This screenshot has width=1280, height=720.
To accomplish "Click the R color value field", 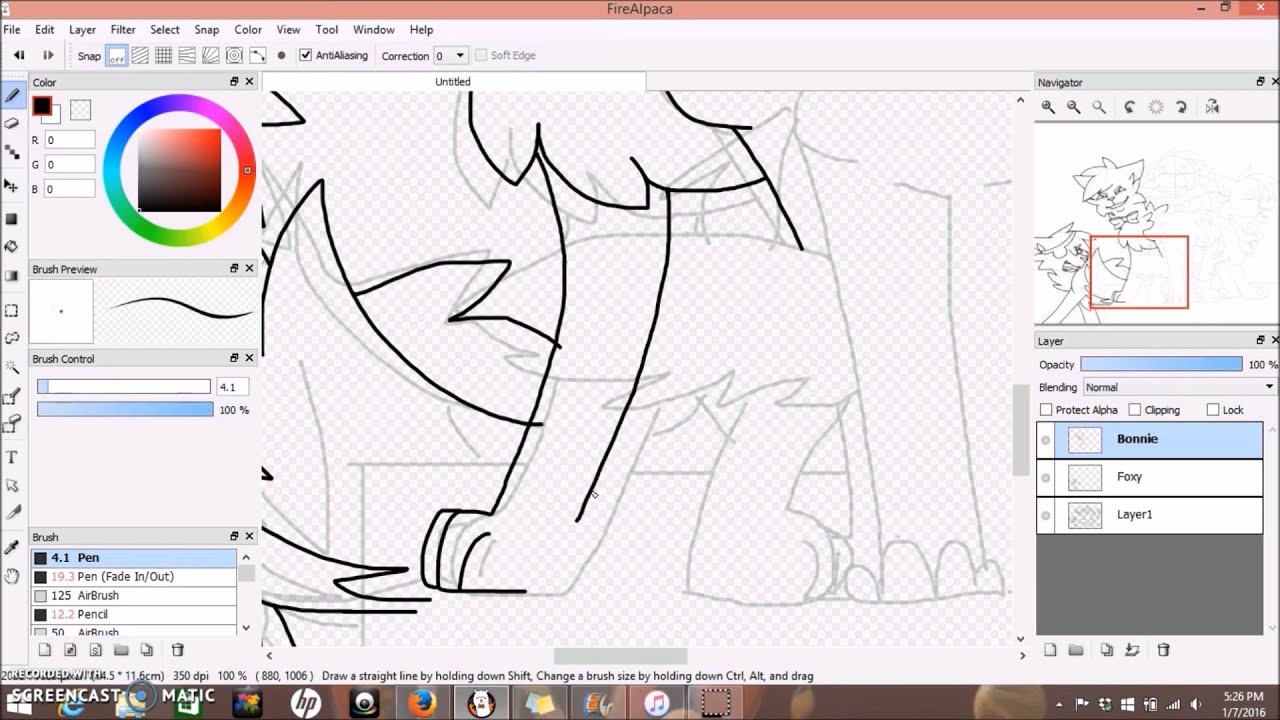I will (x=69, y=140).
